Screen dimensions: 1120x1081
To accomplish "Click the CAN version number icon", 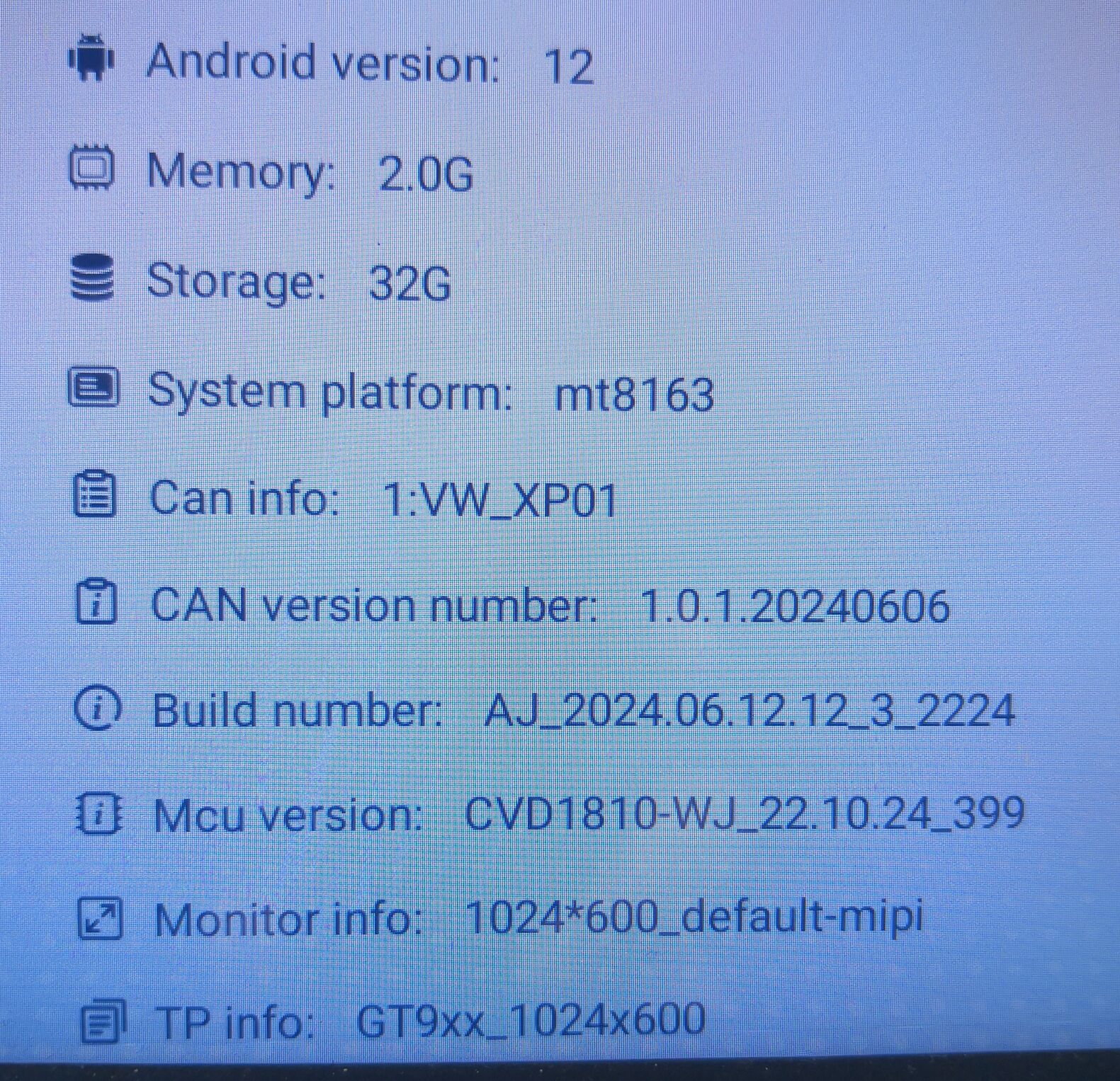I will pyautogui.click(x=96, y=602).
